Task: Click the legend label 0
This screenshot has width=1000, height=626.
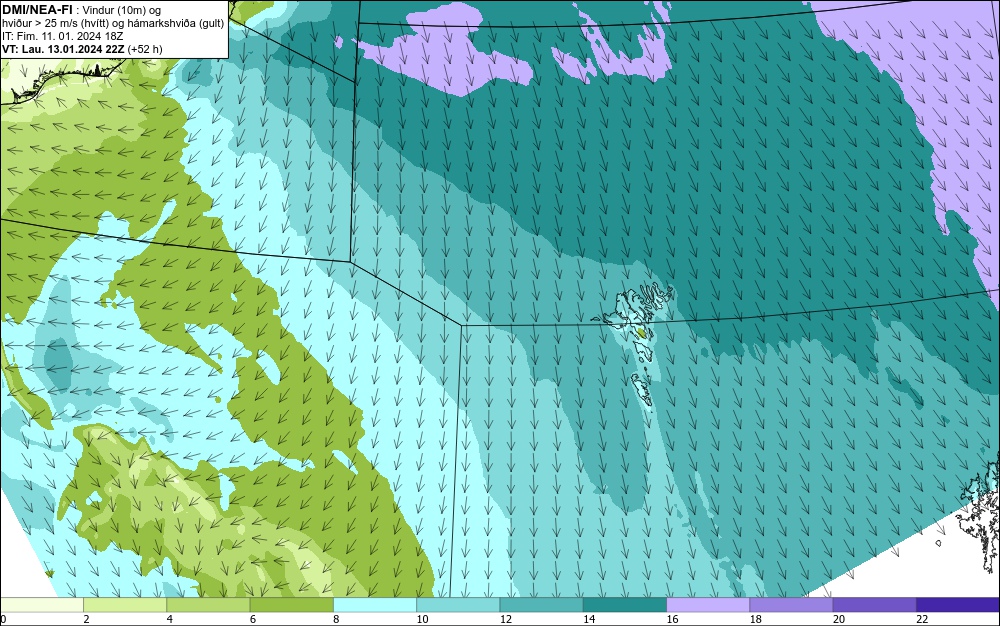Action: [x=3, y=619]
